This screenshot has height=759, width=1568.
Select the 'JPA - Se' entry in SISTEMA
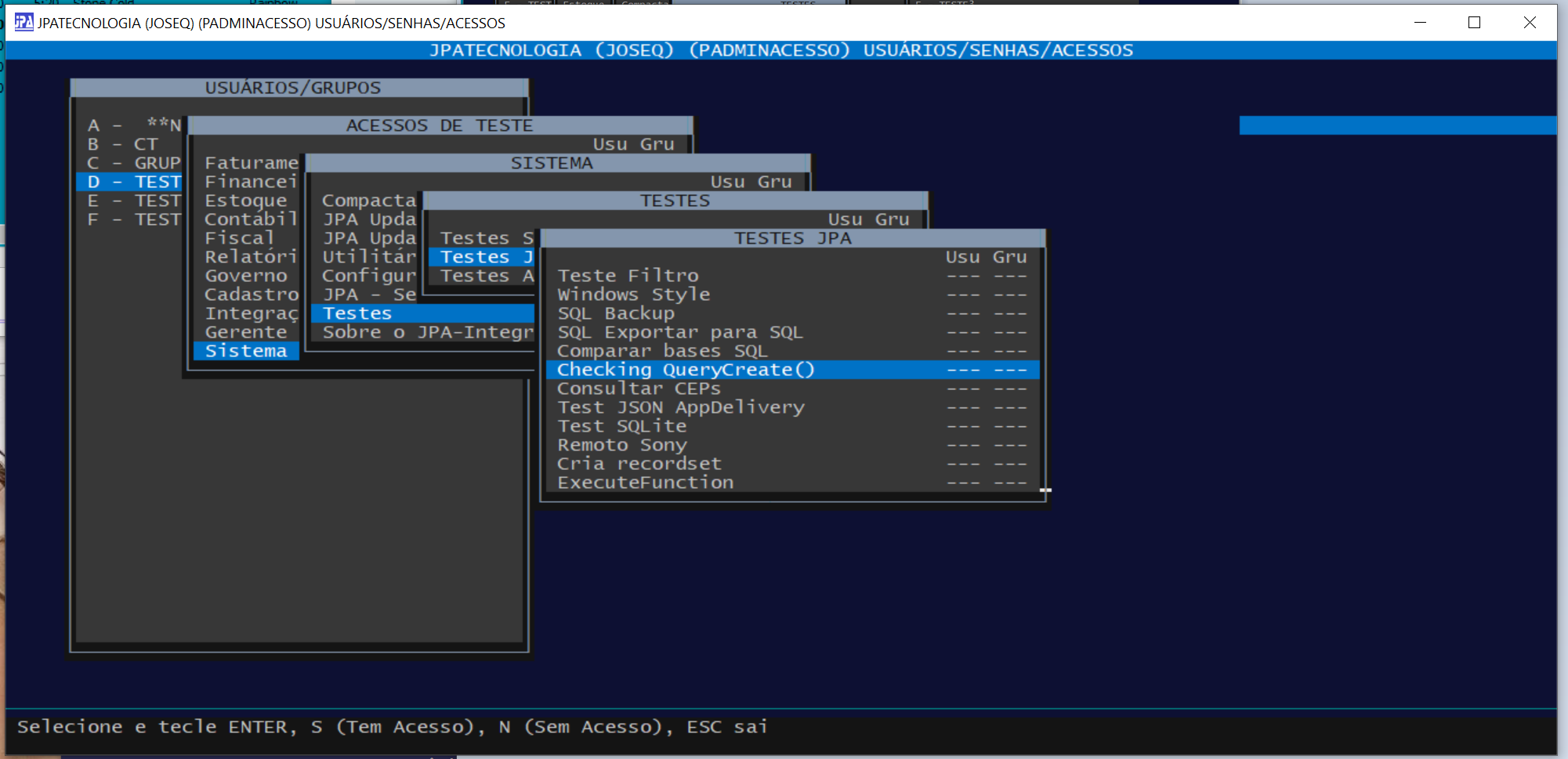click(368, 295)
